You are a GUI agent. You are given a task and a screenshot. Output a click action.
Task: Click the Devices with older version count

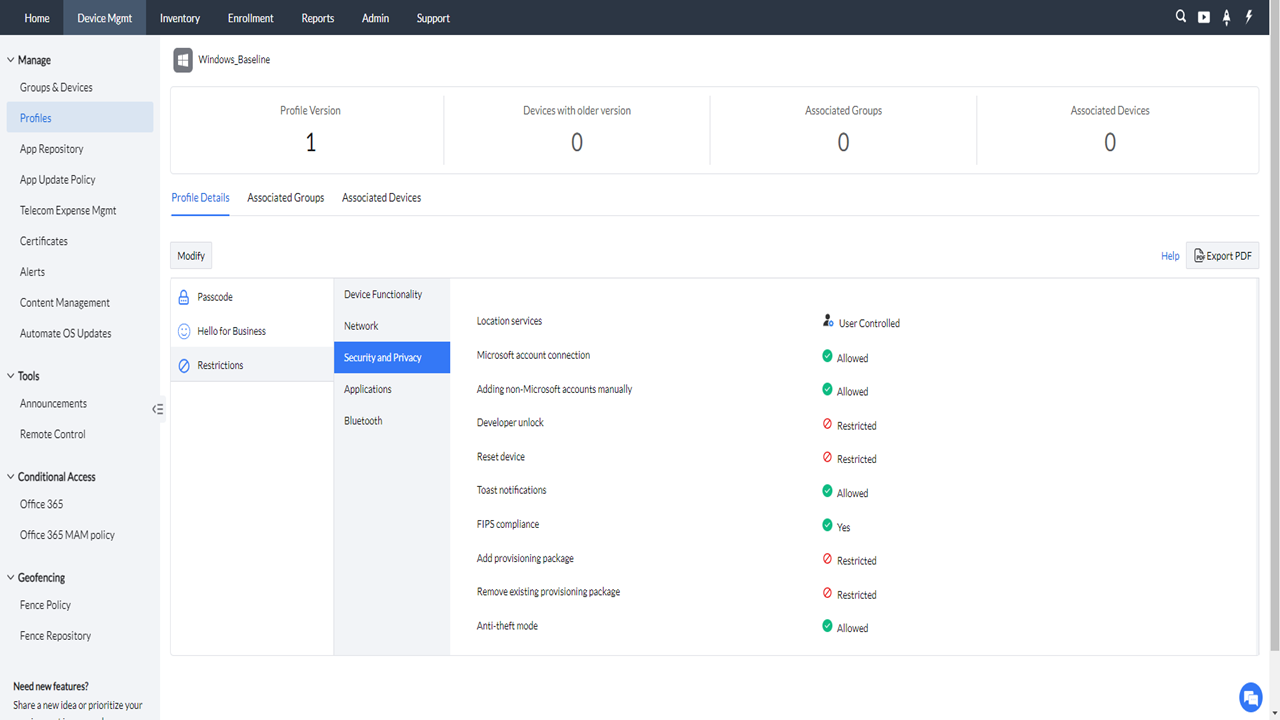tap(577, 143)
